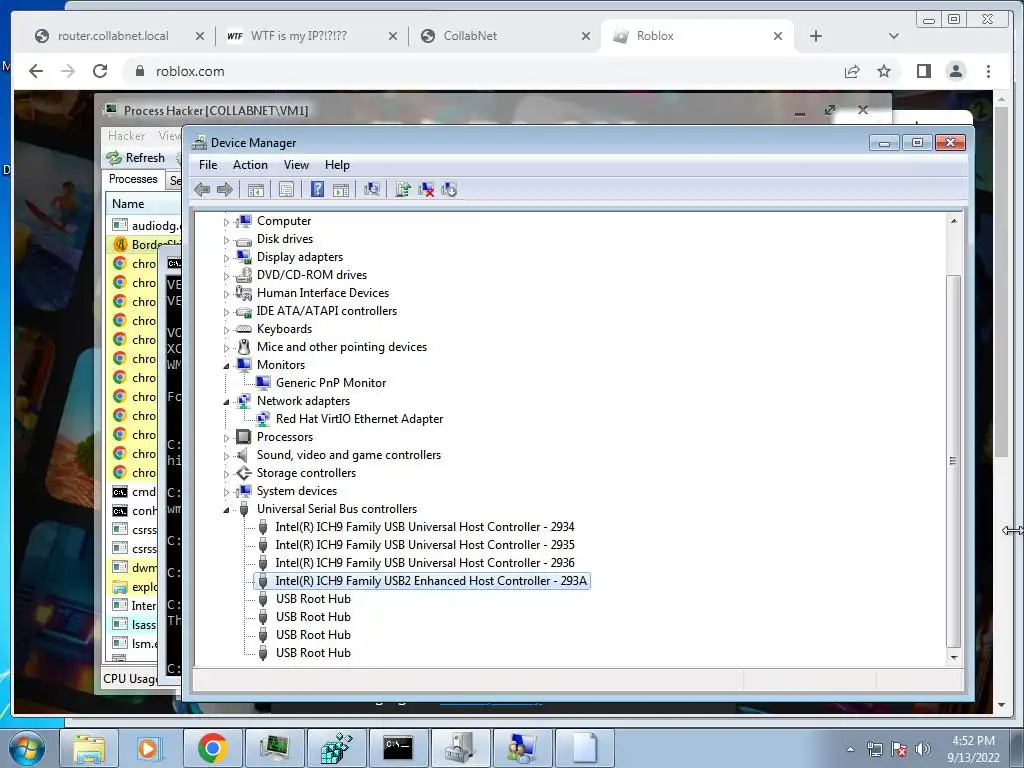Bookmark this page with the star icon
Viewport: 1024px width, 768px height.
(x=884, y=71)
